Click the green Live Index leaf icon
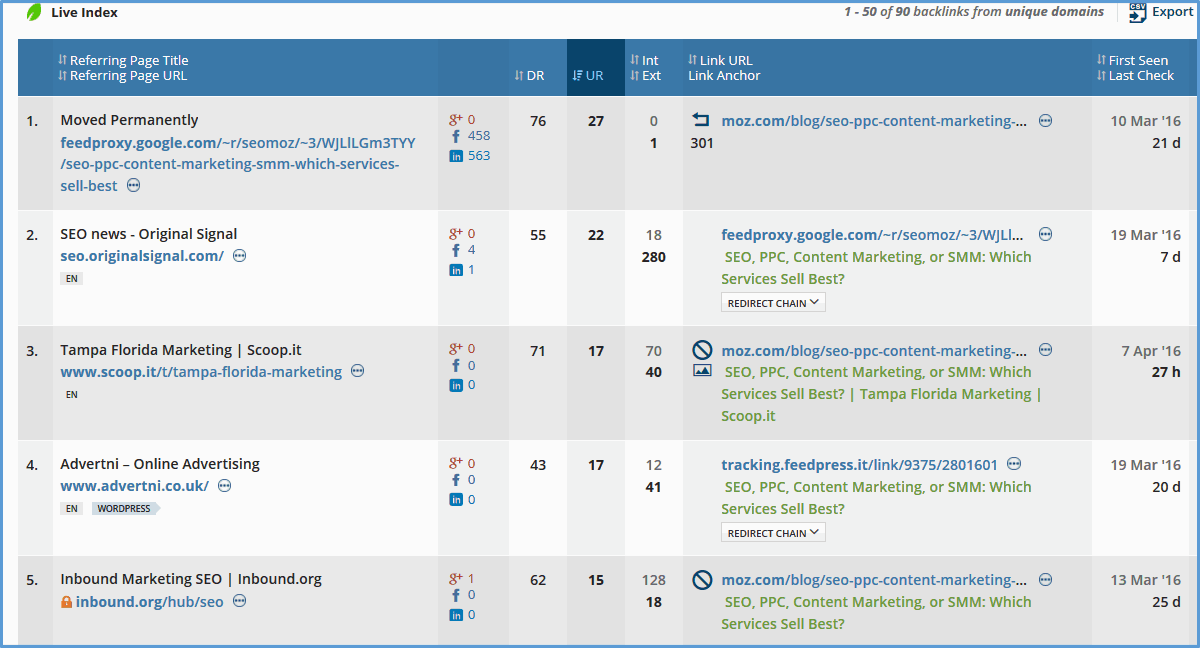This screenshot has width=1200, height=648. (34, 12)
